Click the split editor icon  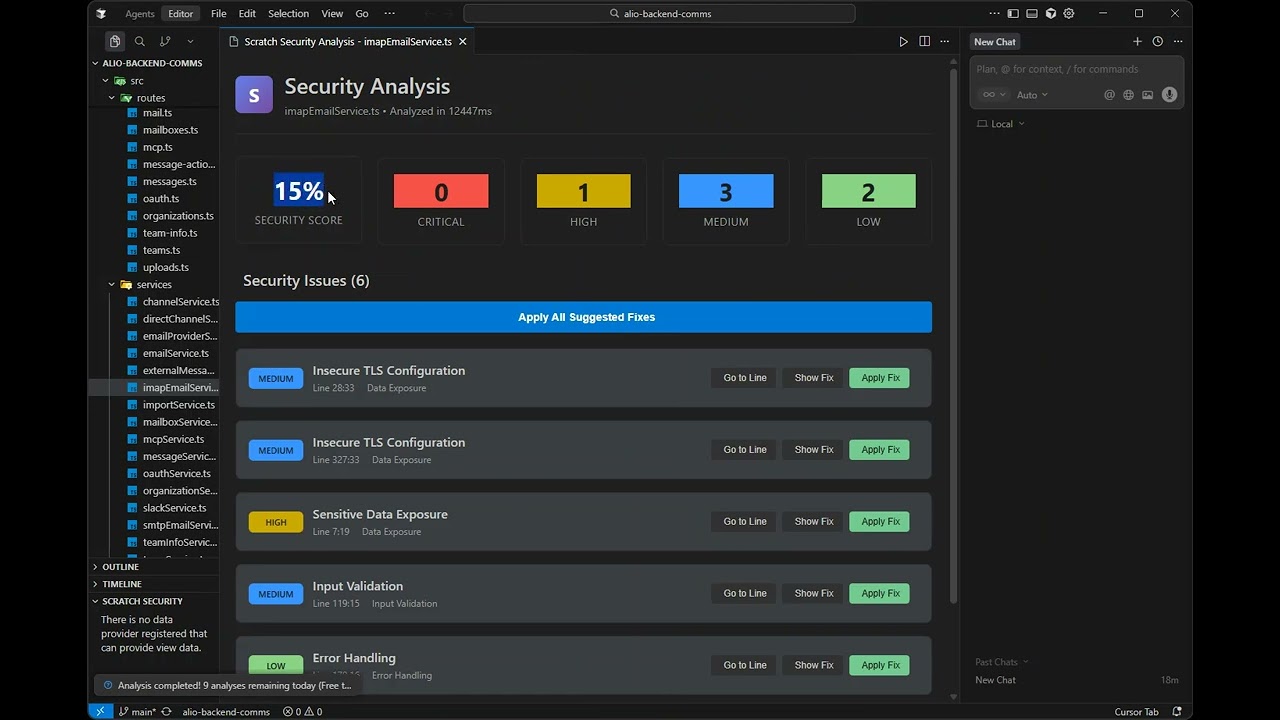[x=924, y=42]
